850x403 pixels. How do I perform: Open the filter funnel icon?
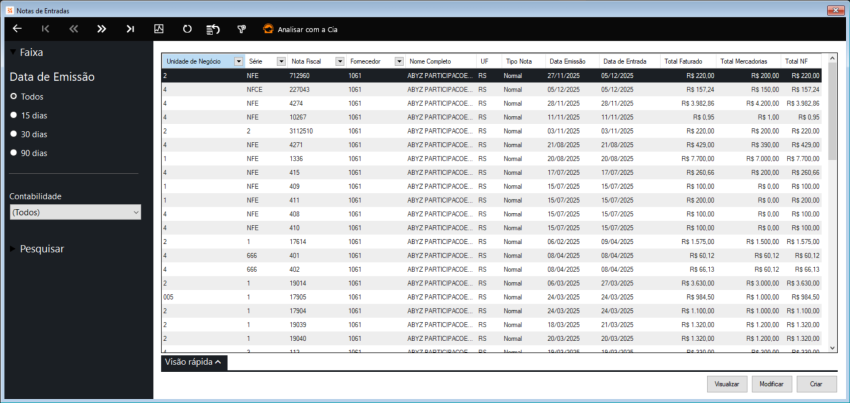242,29
